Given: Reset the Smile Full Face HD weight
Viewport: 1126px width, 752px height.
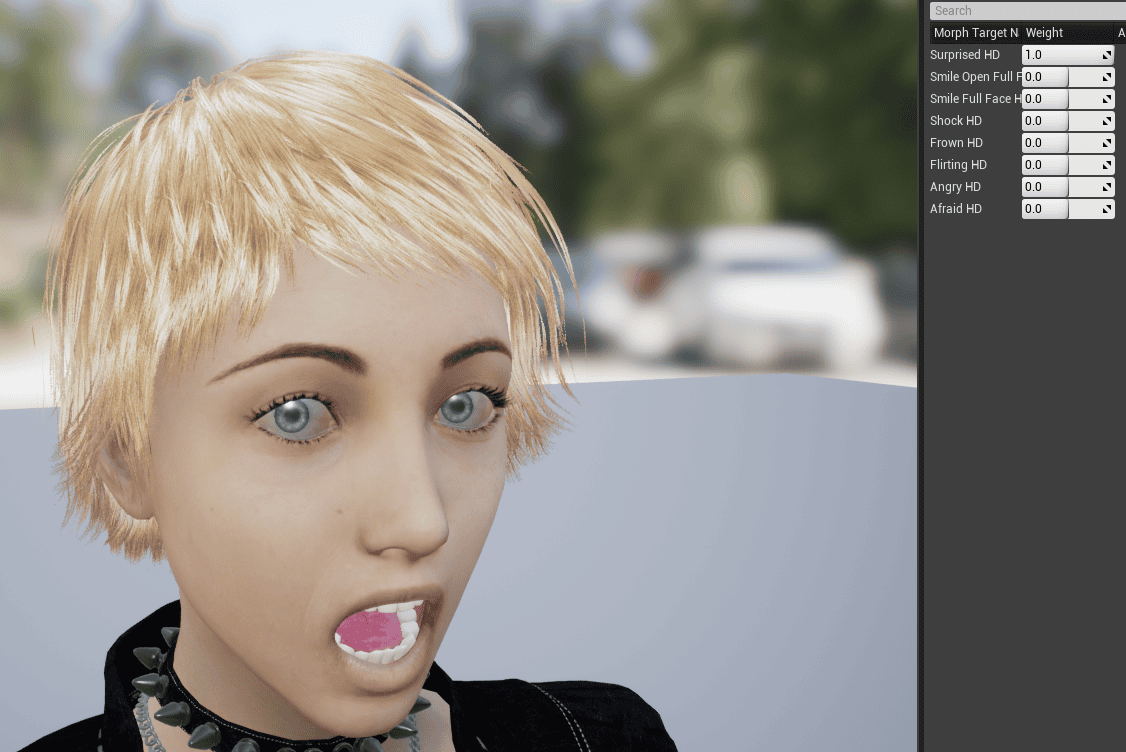Looking at the screenshot, I should pyautogui.click(x=1107, y=99).
